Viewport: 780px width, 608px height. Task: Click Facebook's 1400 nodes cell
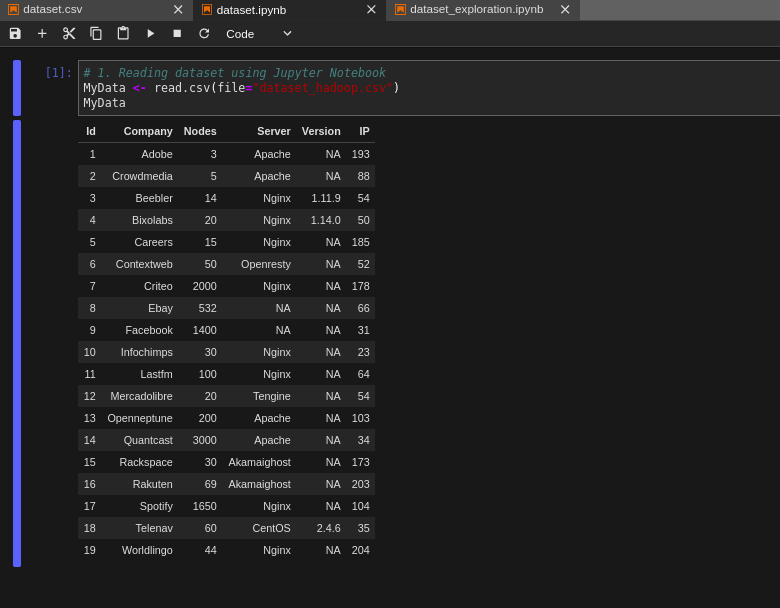click(204, 330)
